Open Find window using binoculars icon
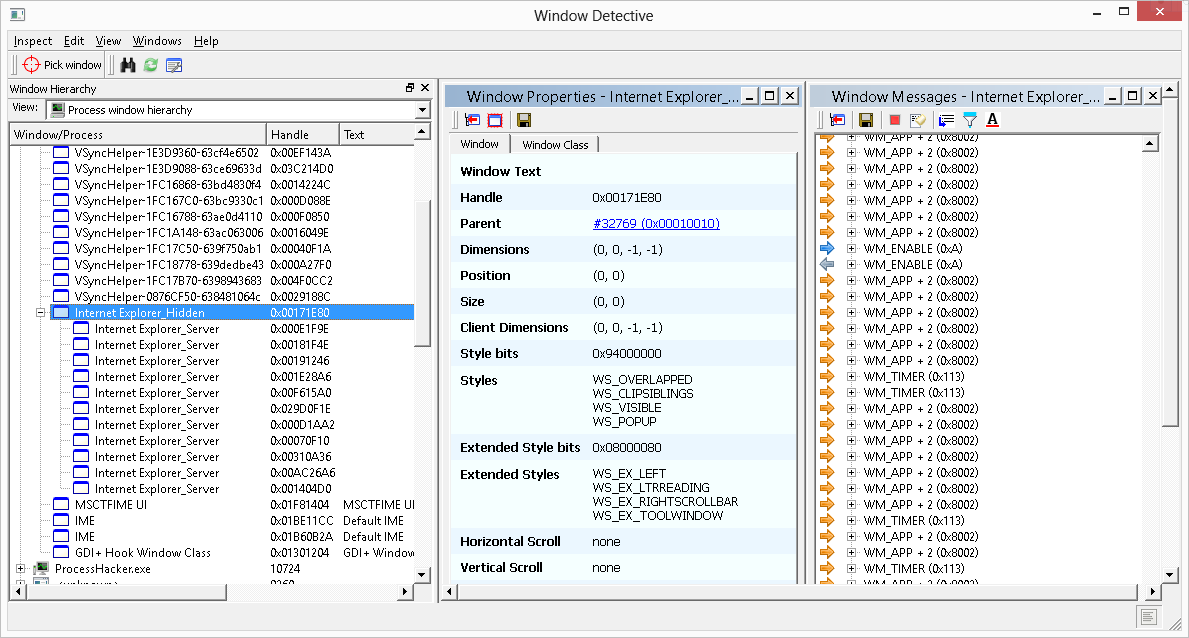Image resolution: width=1189 pixels, height=638 pixels. tap(128, 65)
